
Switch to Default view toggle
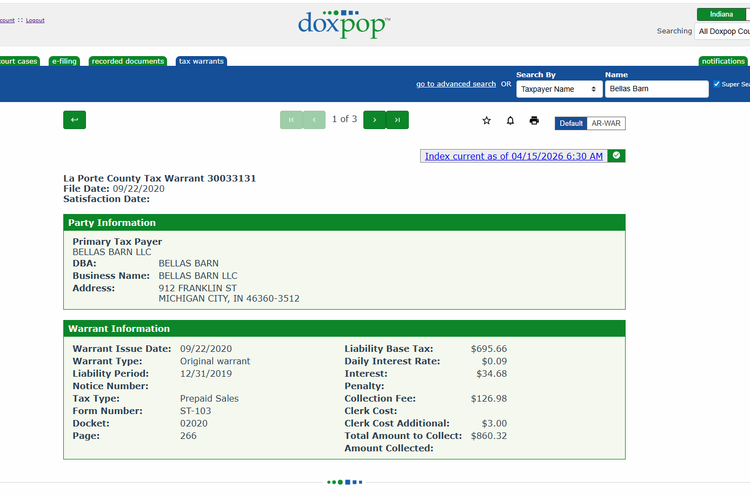pyautogui.click(x=571, y=123)
